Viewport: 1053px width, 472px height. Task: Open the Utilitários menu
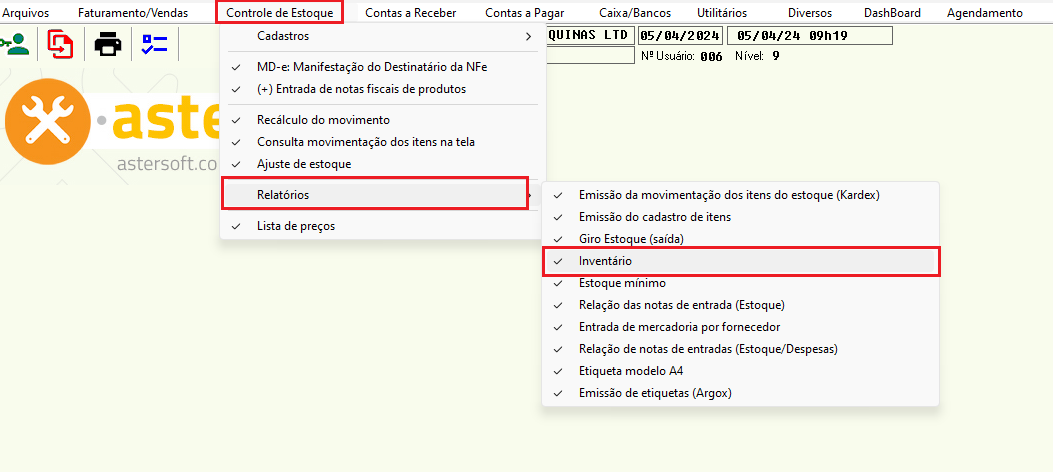pos(722,13)
